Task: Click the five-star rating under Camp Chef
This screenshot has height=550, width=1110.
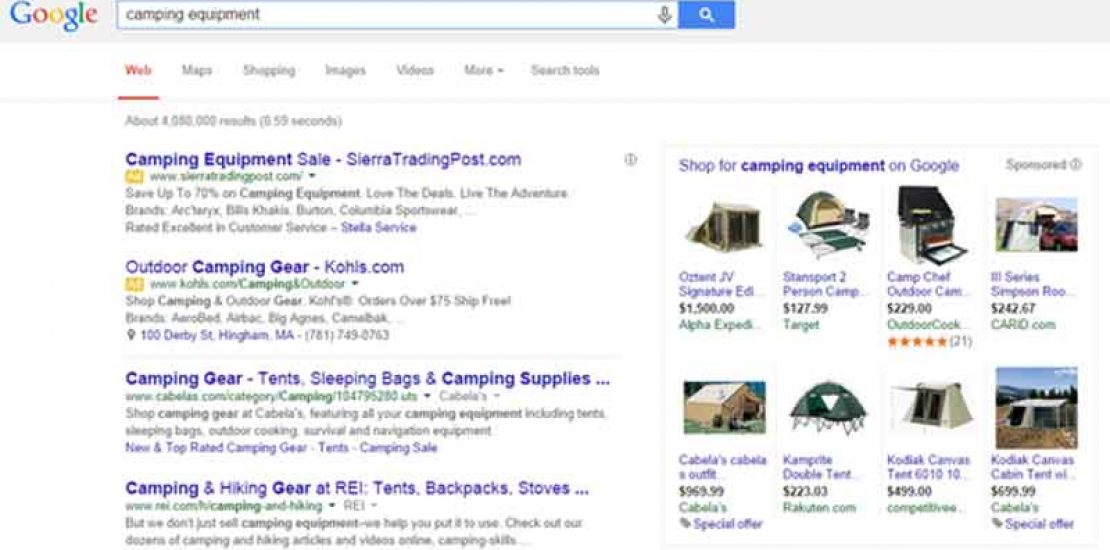Action: (916, 341)
